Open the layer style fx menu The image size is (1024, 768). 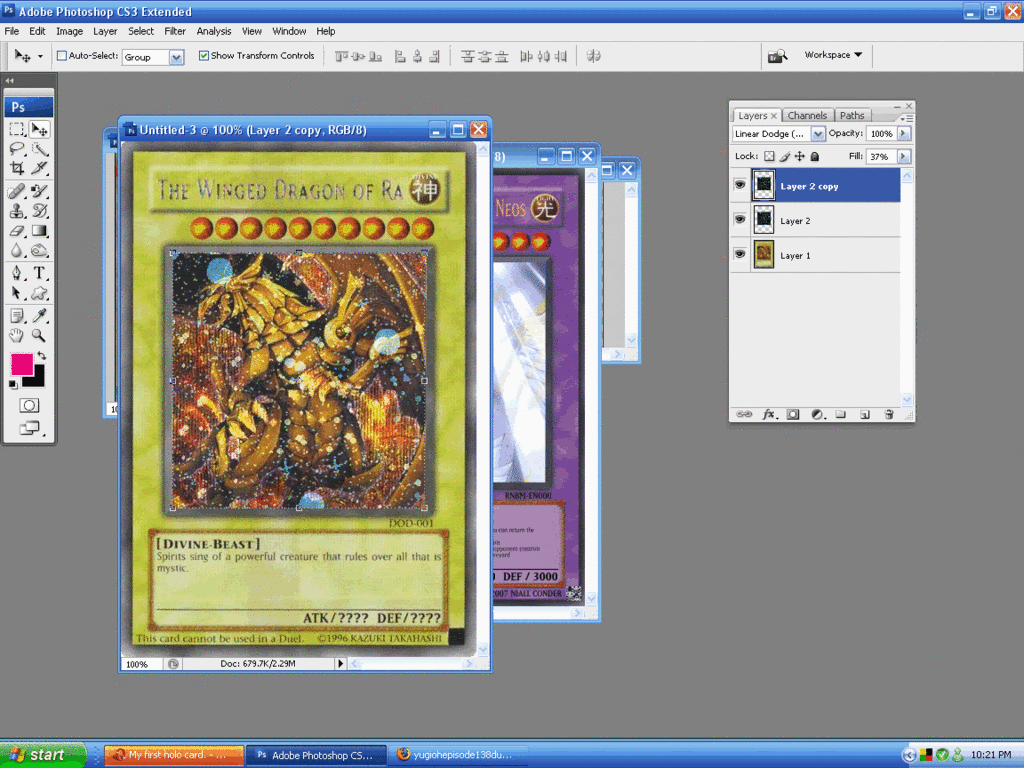pyautogui.click(x=769, y=413)
